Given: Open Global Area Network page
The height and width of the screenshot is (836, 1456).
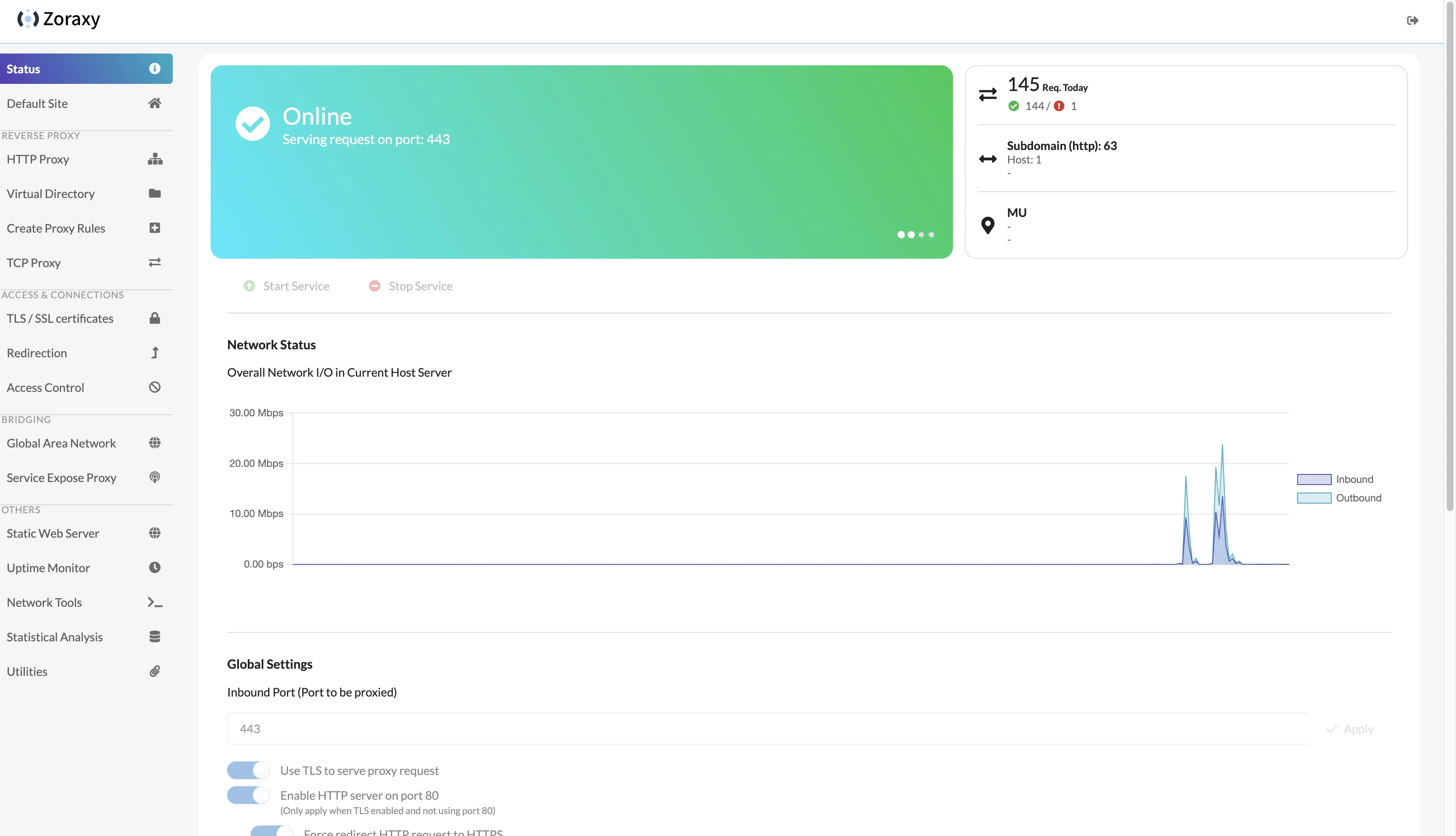Looking at the screenshot, I should click(86, 443).
